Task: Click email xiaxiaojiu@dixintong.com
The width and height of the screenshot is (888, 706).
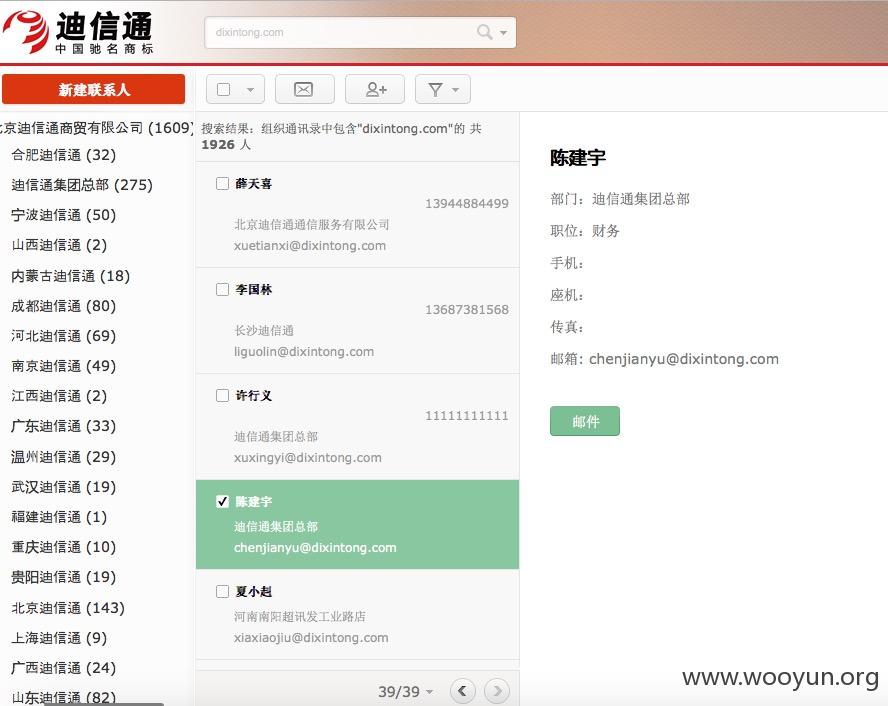Action: (x=311, y=637)
